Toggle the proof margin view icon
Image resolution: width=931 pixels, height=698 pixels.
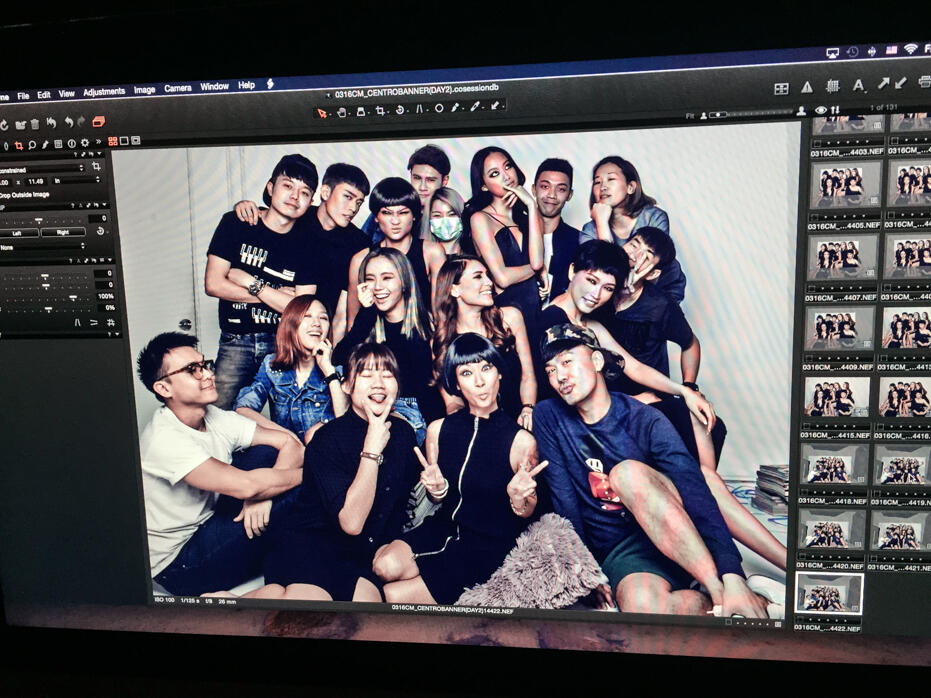point(136,141)
